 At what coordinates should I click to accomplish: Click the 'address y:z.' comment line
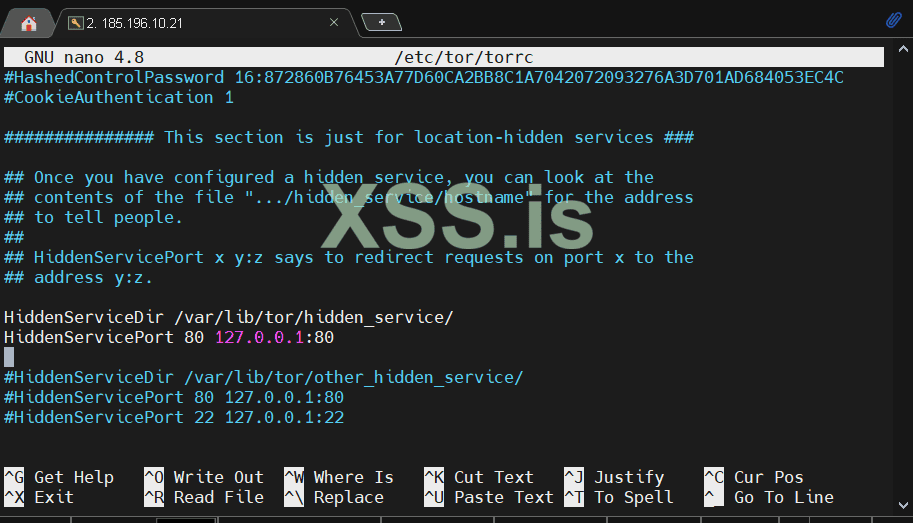tap(78, 277)
